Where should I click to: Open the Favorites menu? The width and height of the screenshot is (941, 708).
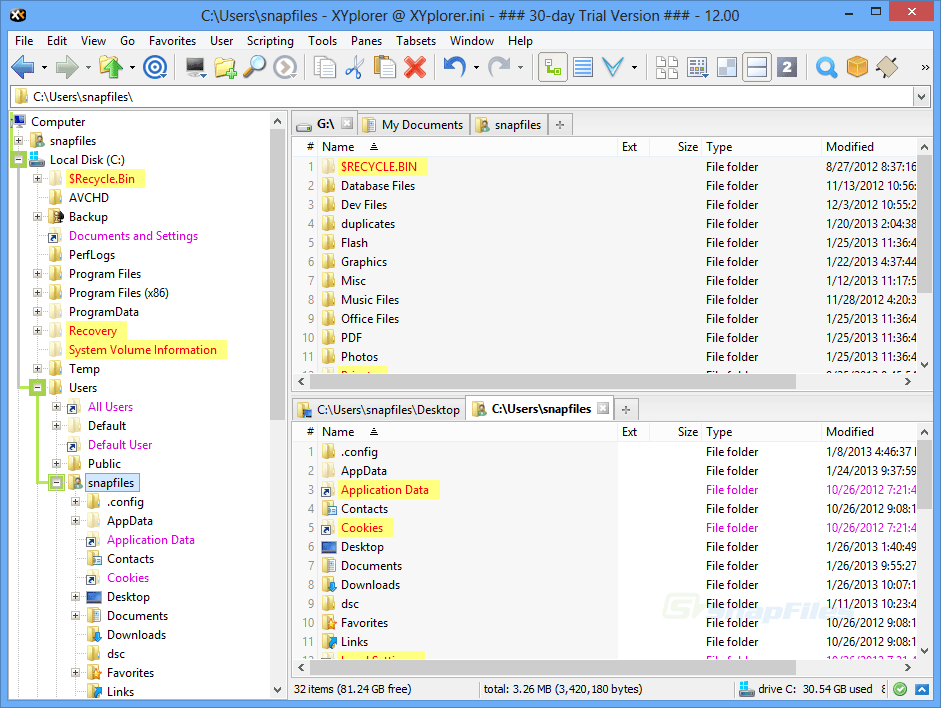tap(172, 41)
